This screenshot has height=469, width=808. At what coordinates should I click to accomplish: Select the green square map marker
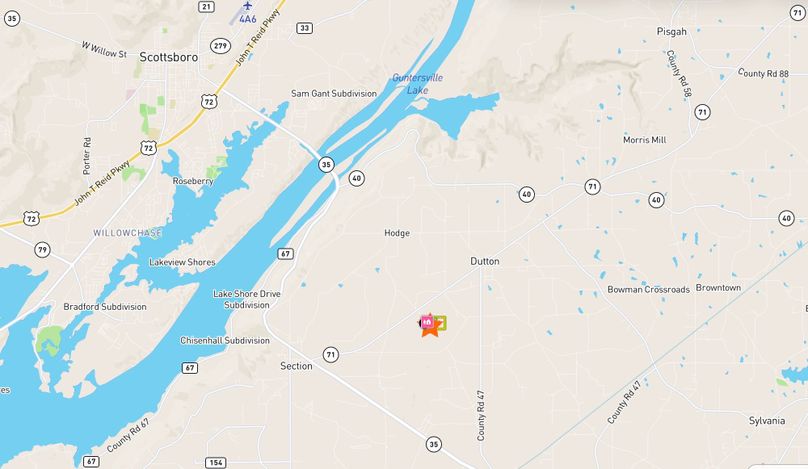pos(441,323)
